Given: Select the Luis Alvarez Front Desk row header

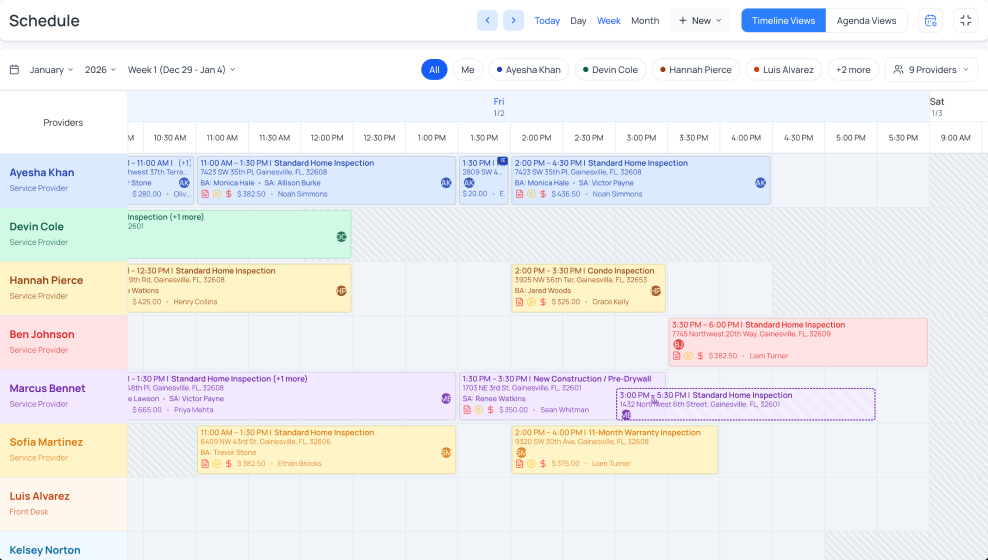Looking at the screenshot, I should tap(64, 504).
